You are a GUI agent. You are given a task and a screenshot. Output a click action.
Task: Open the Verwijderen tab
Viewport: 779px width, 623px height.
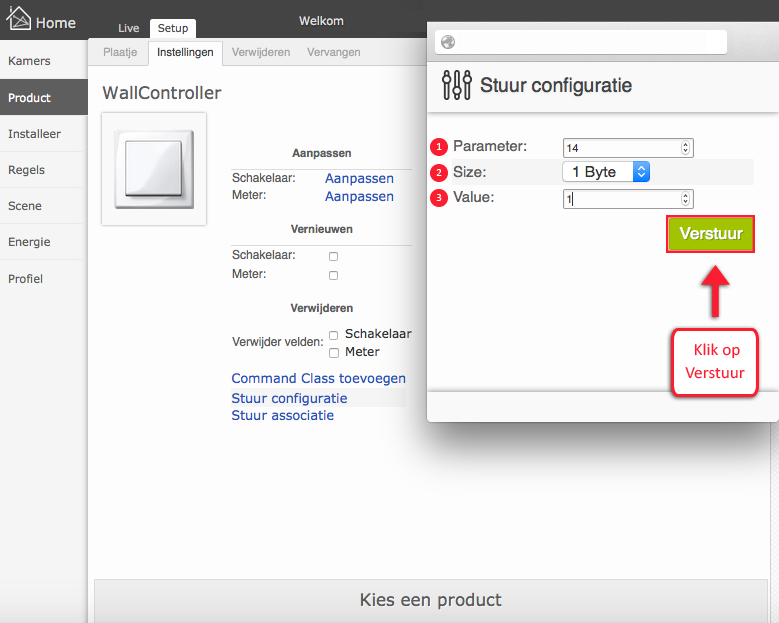261,52
